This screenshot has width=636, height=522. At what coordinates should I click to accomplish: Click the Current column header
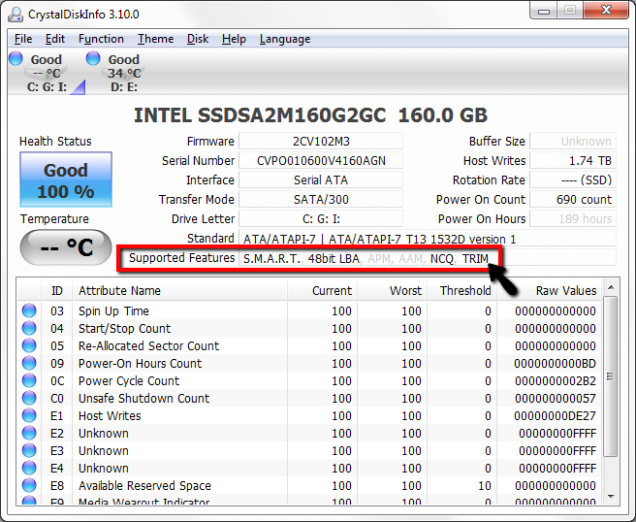coord(322,290)
